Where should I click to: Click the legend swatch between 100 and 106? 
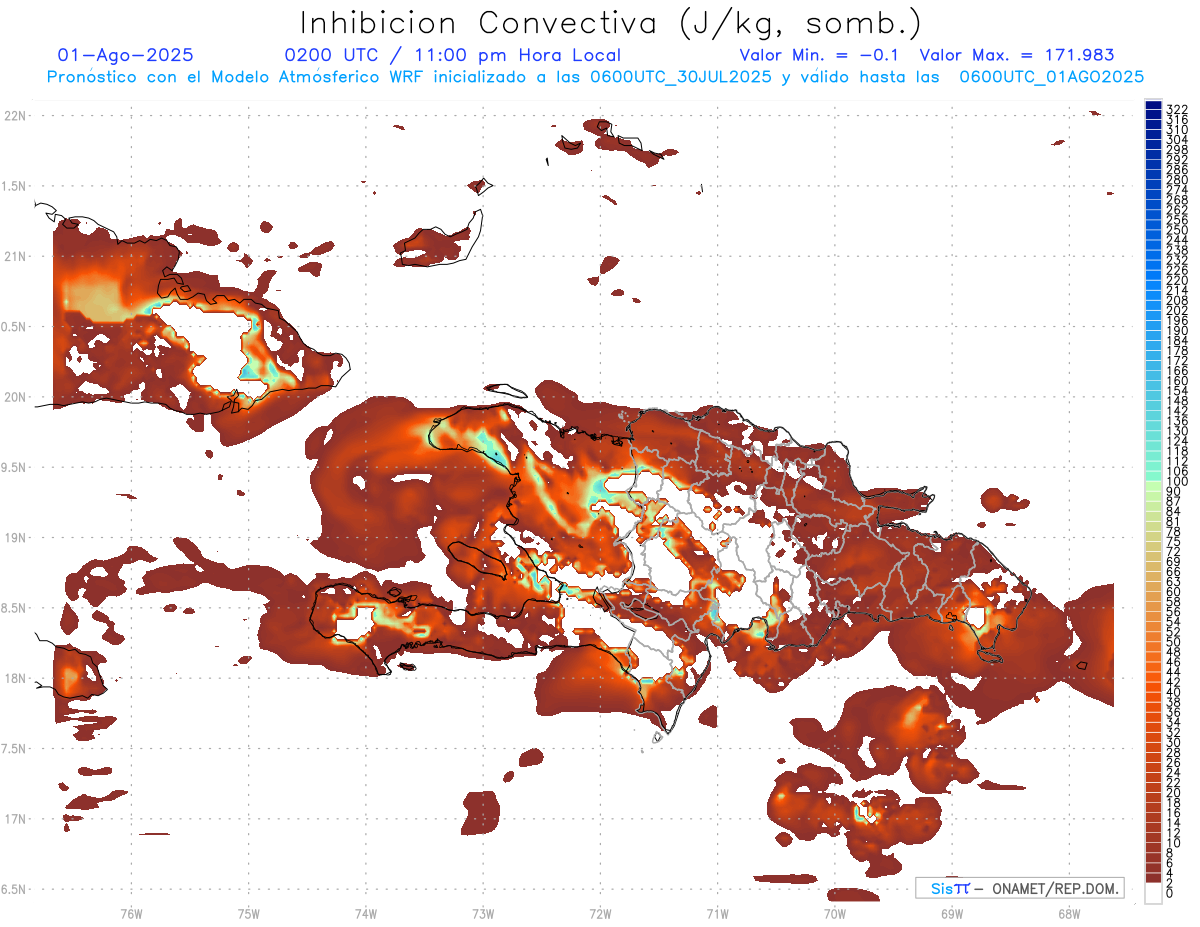1153,476
